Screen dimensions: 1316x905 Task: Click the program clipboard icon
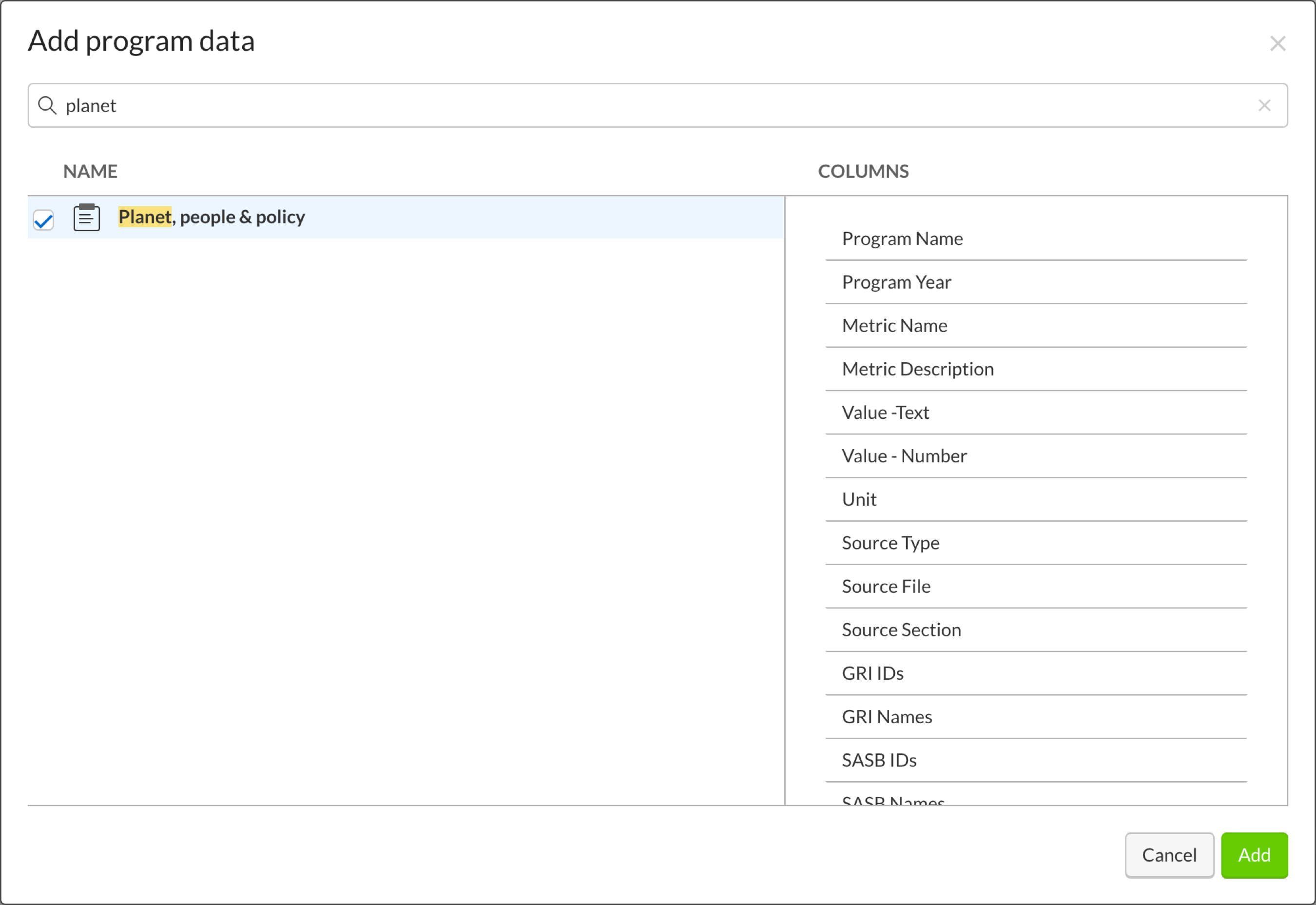coord(87,217)
